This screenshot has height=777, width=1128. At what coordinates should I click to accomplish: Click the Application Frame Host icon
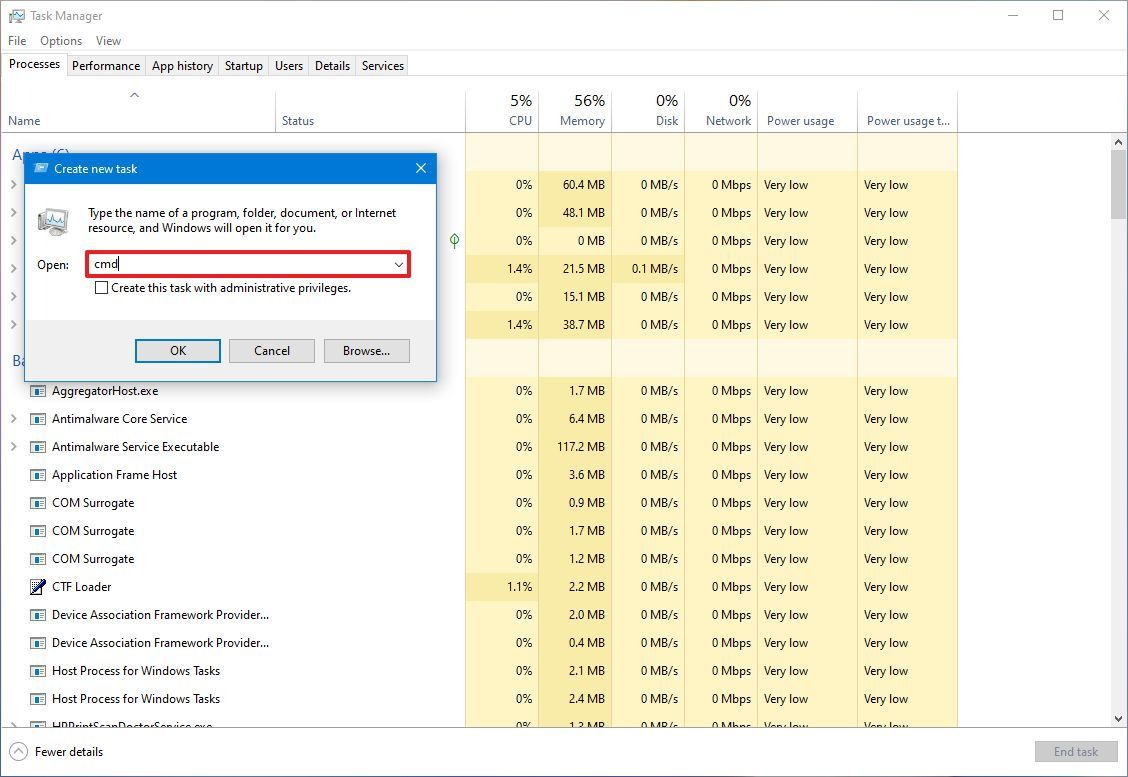click(40, 475)
